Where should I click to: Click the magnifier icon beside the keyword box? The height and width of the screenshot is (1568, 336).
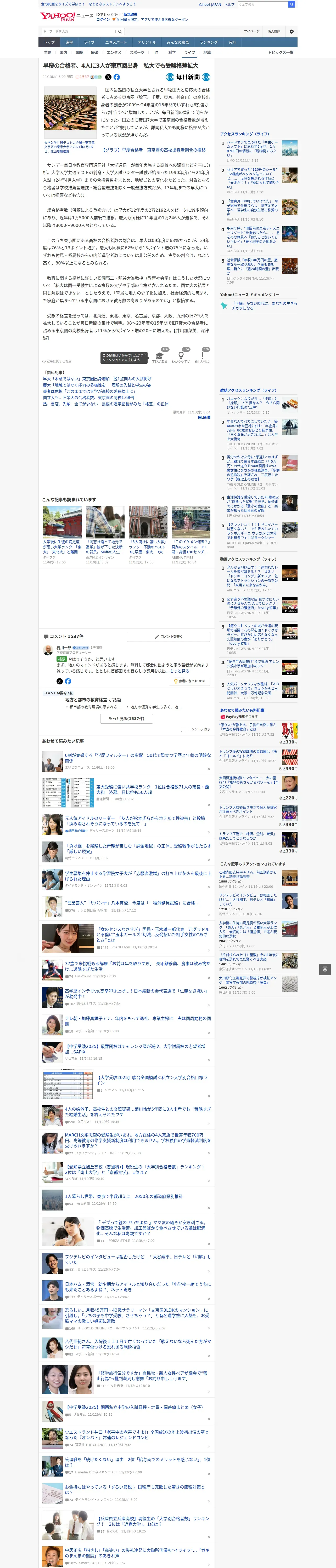point(120,32)
